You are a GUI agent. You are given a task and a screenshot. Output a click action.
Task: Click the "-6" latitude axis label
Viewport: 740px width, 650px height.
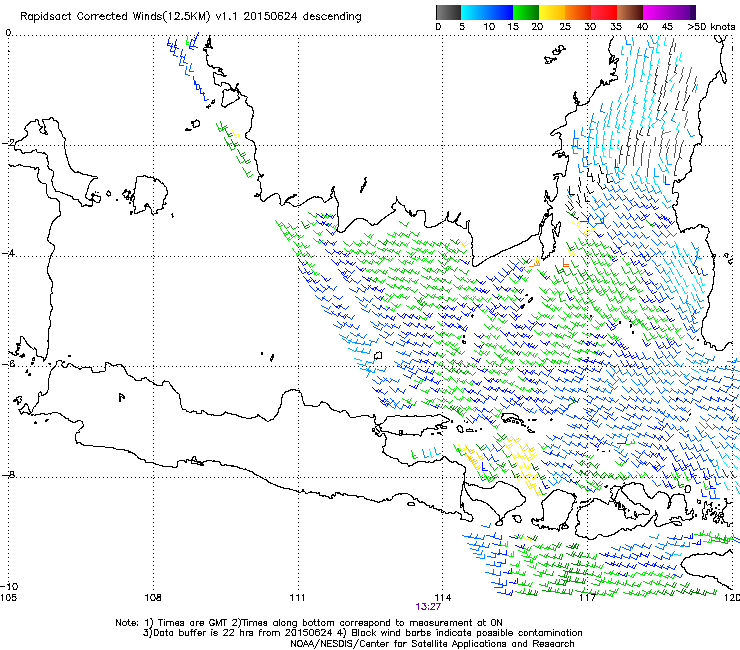tap(8, 364)
